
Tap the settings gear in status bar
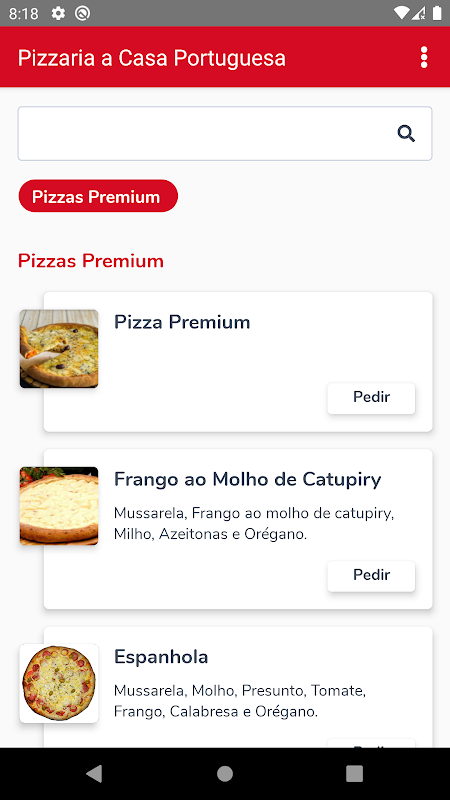[x=58, y=13]
